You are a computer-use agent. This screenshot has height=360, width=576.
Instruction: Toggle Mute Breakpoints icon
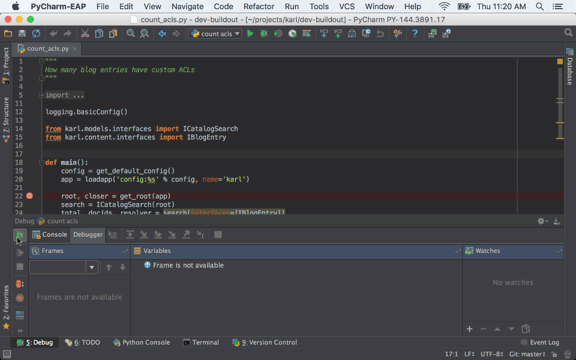[20, 298]
